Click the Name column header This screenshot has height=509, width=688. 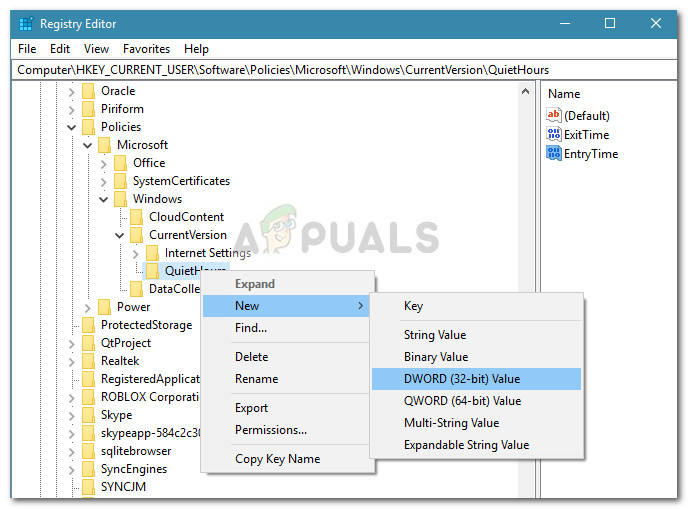(x=564, y=94)
